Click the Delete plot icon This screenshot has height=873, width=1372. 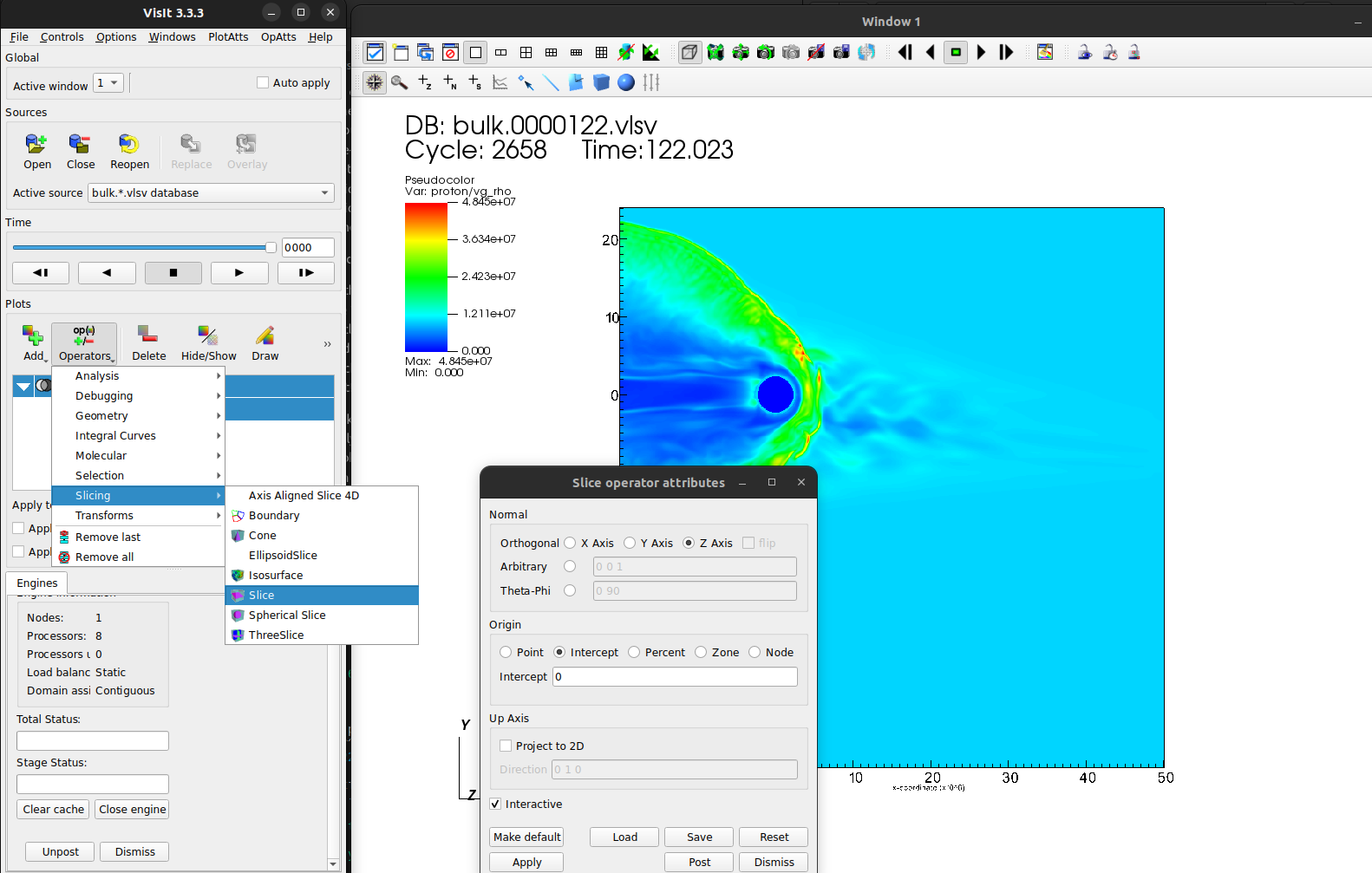click(x=148, y=343)
